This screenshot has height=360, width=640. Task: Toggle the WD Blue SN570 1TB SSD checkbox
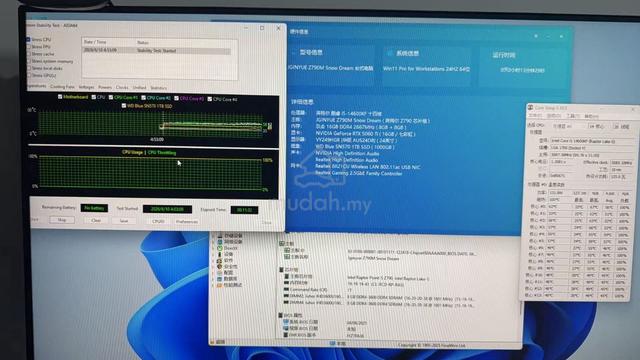coord(124,106)
